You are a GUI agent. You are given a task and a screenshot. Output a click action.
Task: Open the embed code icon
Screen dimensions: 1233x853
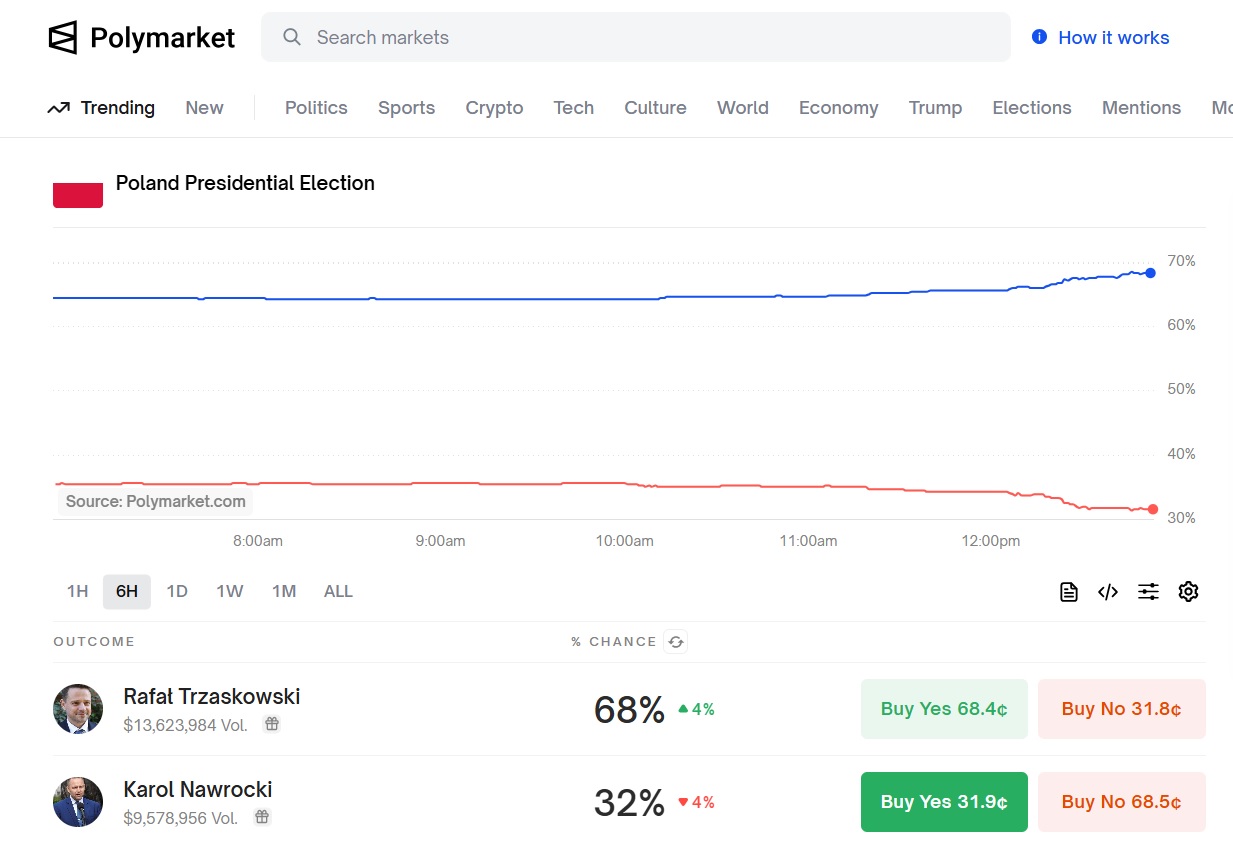1108,592
